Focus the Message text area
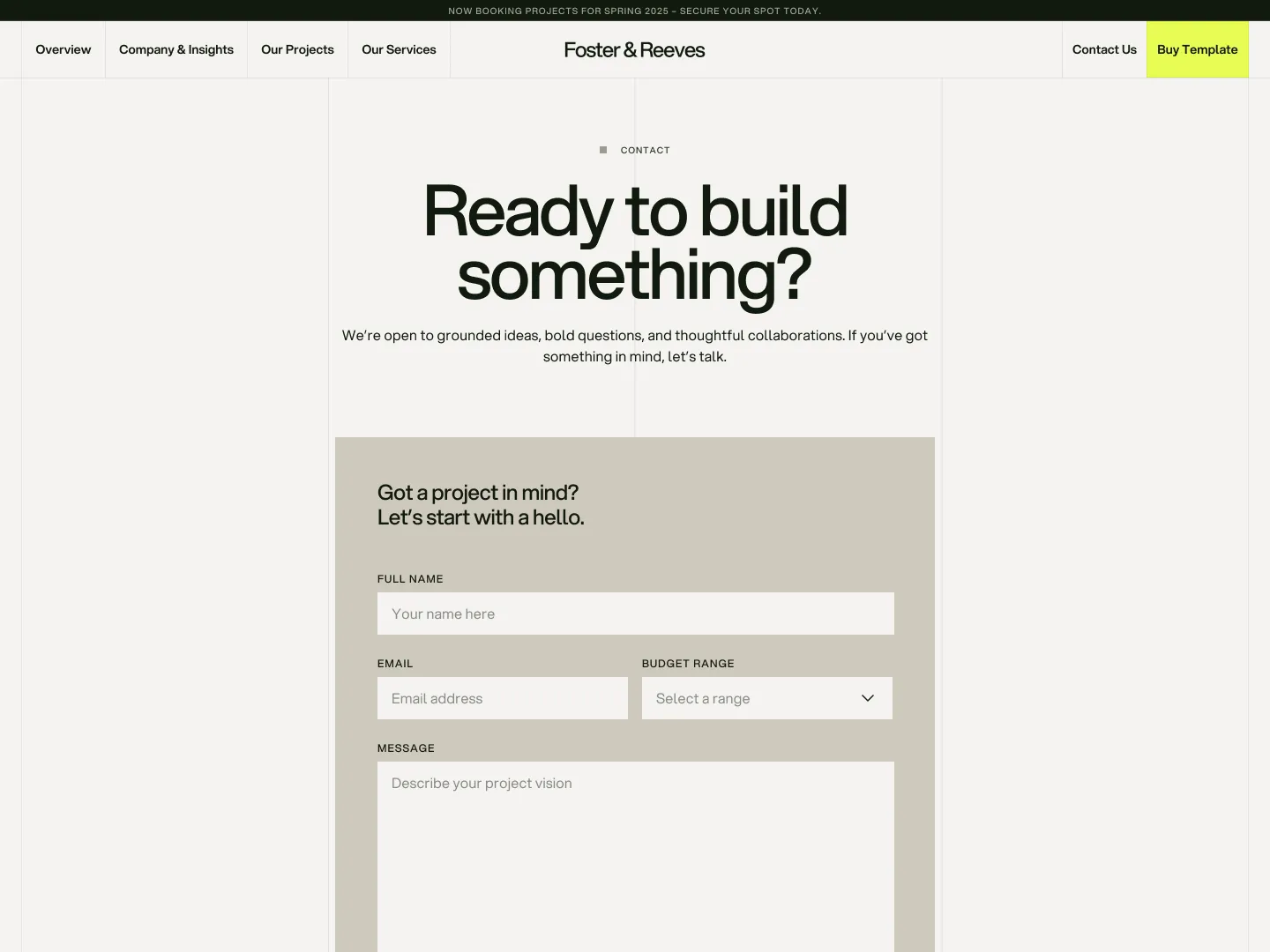 tap(636, 857)
